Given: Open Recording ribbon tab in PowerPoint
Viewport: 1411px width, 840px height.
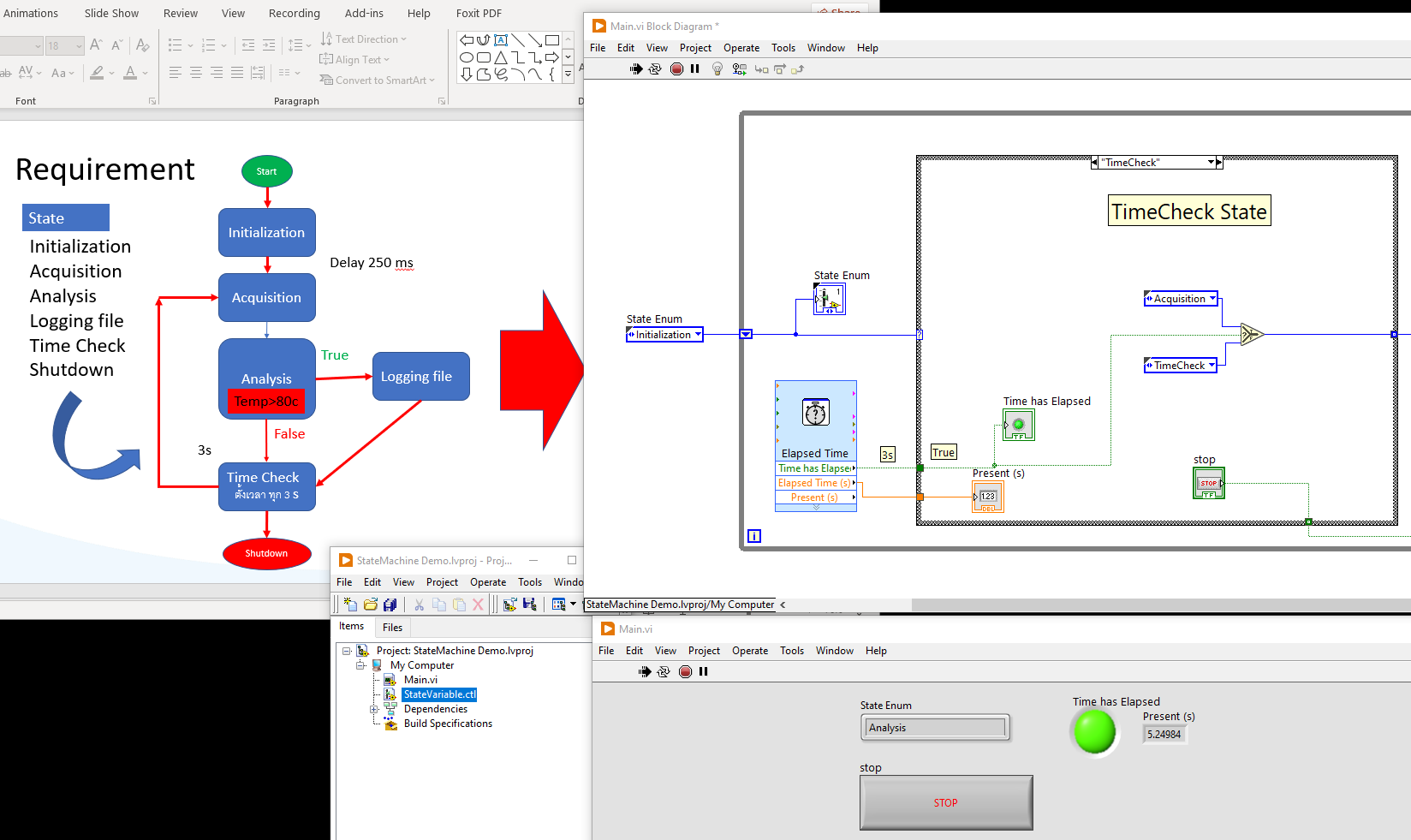Looking at the screenshot, I should (295, 13).
